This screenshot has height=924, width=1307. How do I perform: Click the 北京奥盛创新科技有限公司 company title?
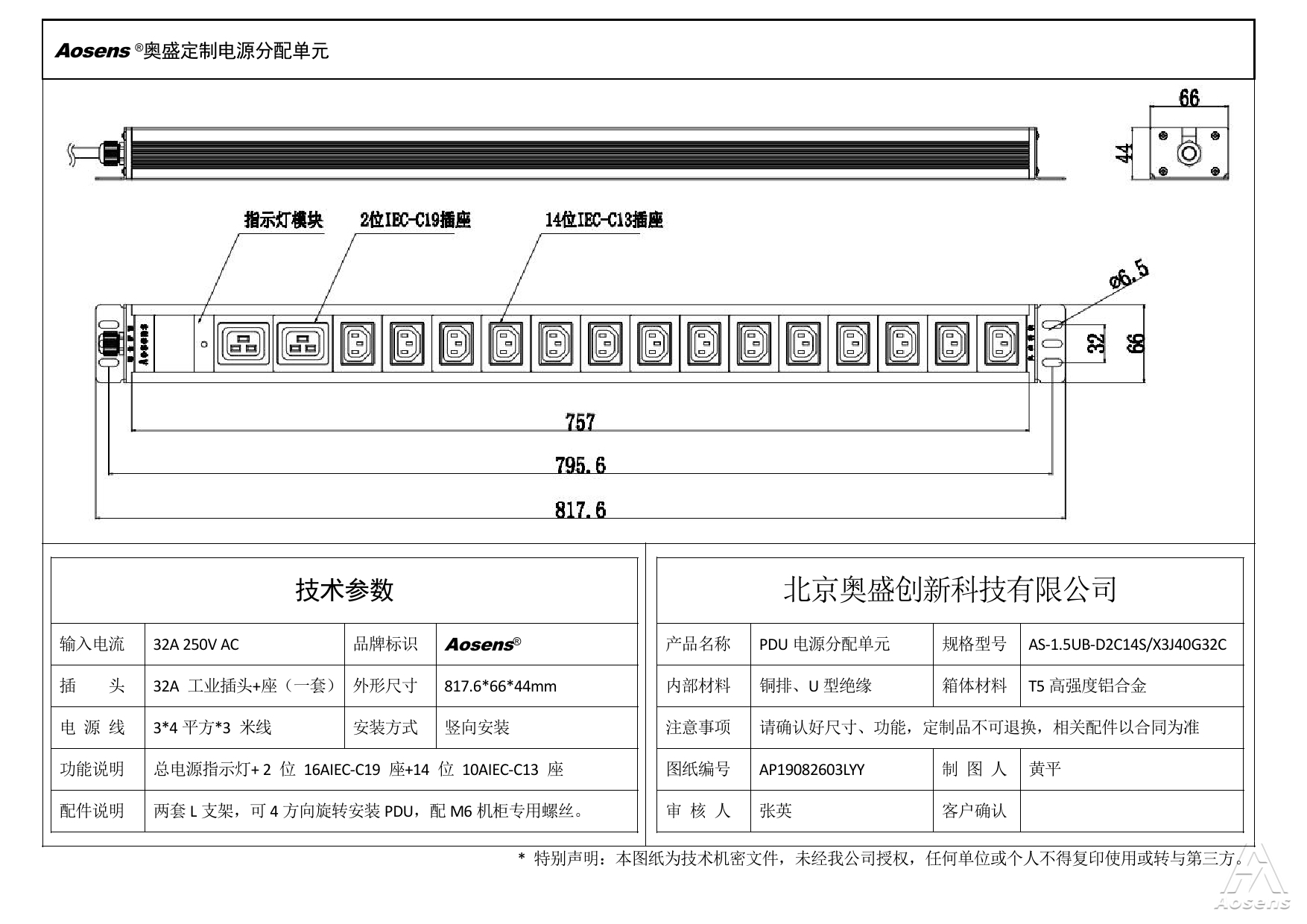[950, 589]
